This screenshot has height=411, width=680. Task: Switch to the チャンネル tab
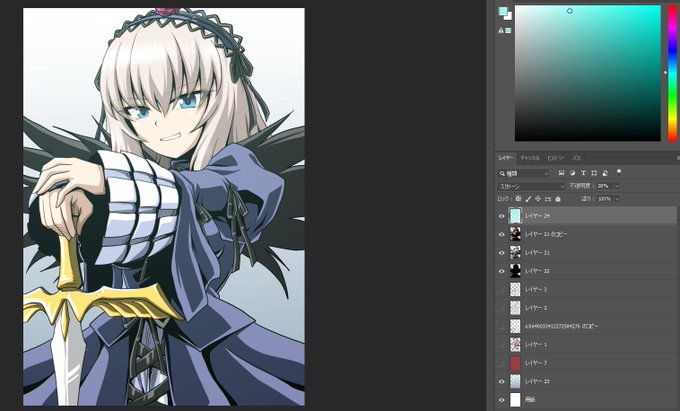tap(530, 158)
